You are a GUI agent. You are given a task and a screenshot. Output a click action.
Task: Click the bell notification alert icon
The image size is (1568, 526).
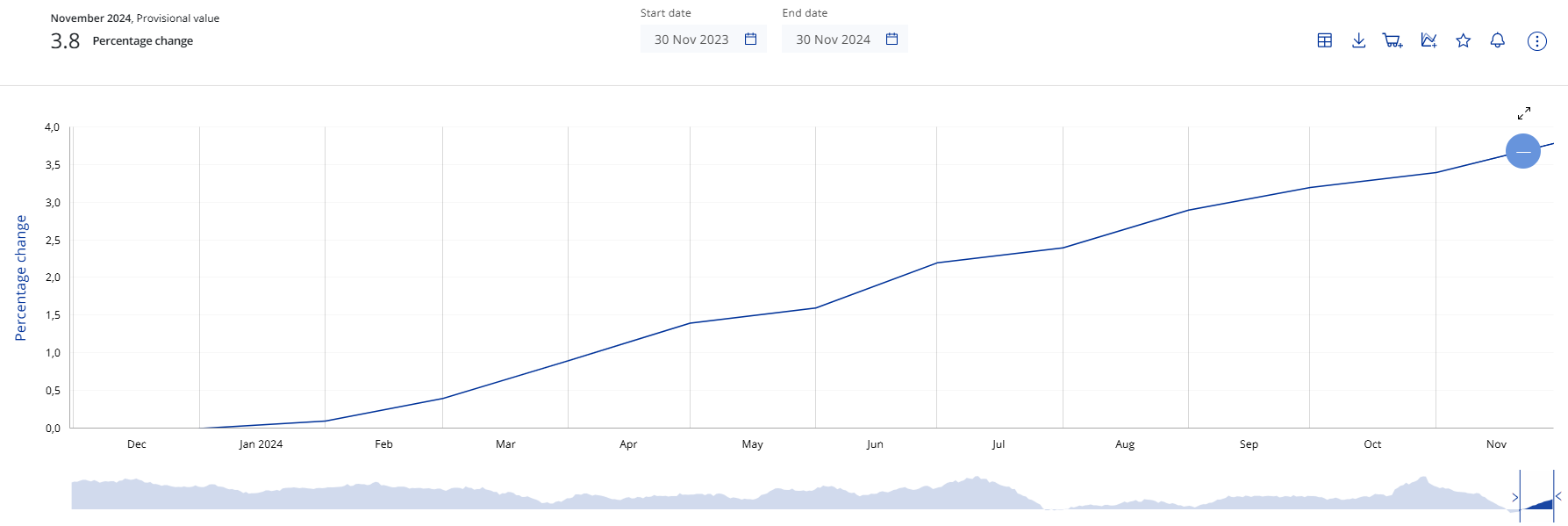1498,40
